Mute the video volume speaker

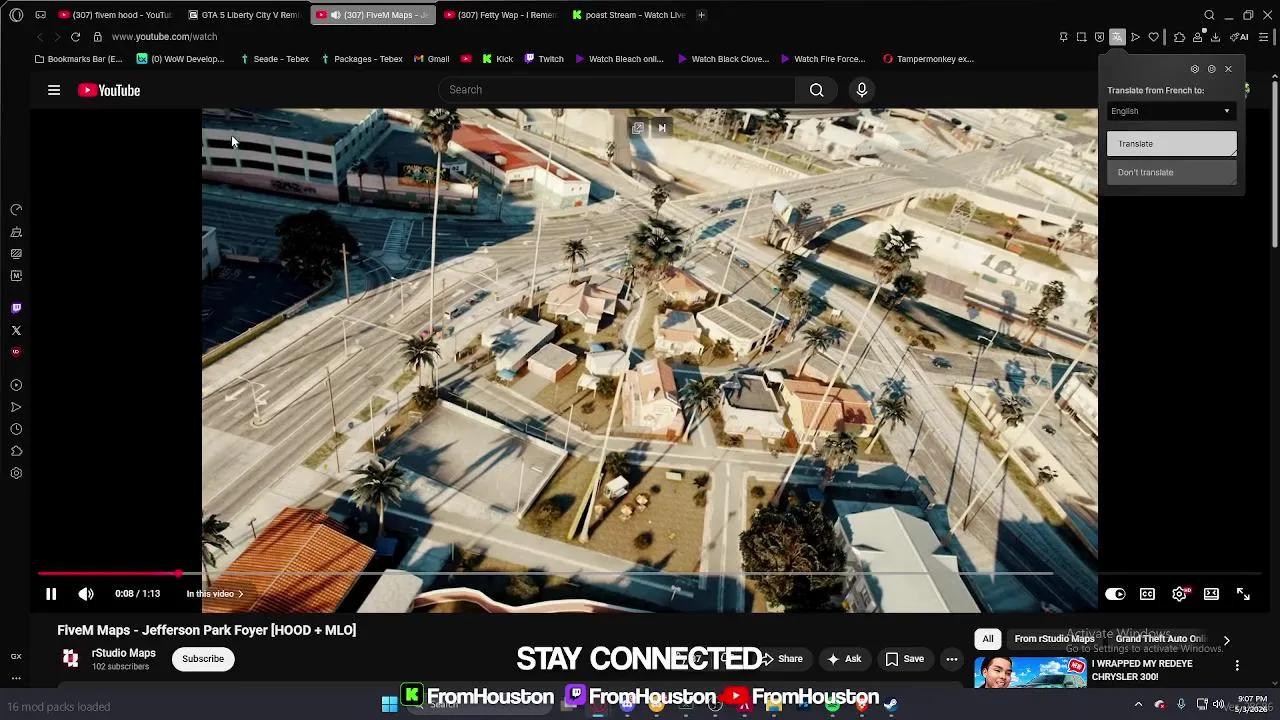tap(86, 594)
